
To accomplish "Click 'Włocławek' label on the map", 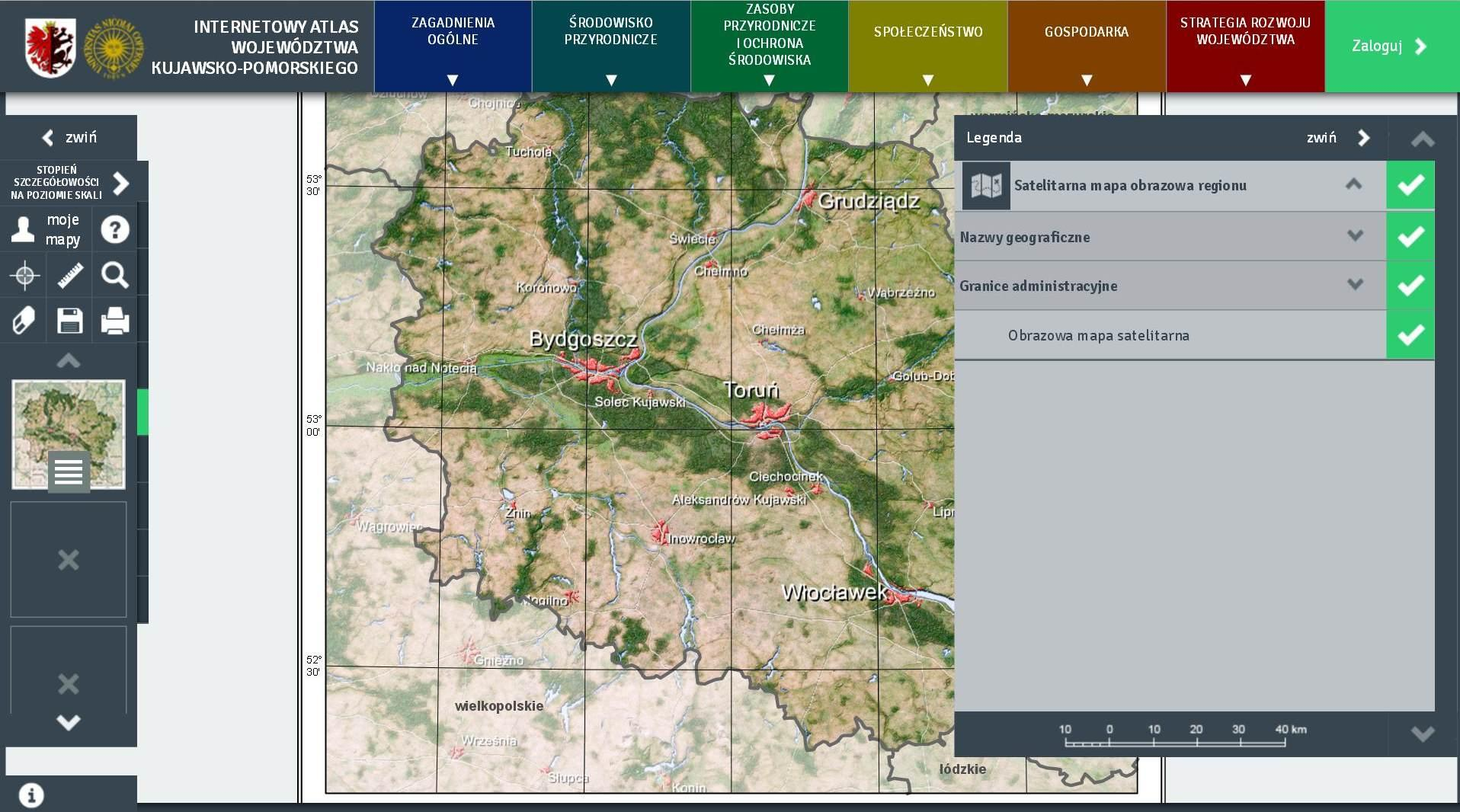I will (834, 592).
